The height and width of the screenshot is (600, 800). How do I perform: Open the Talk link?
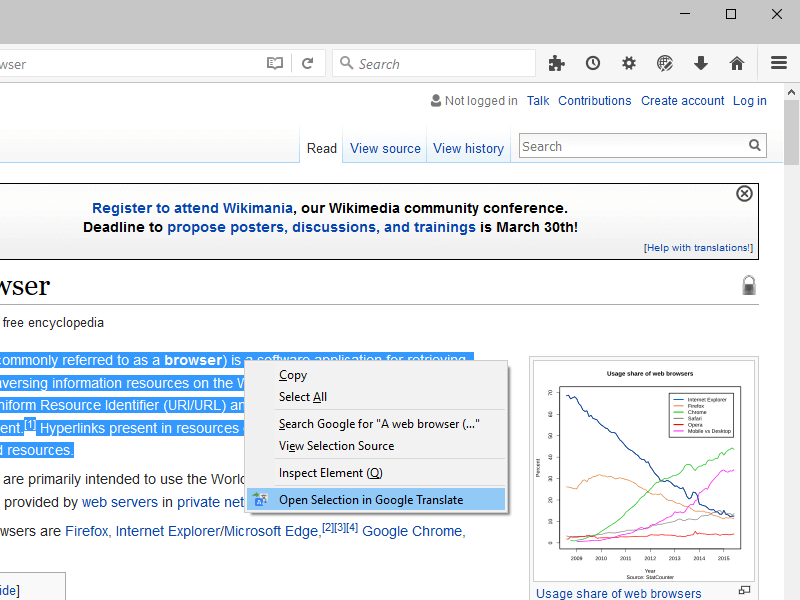click(538, 101)
